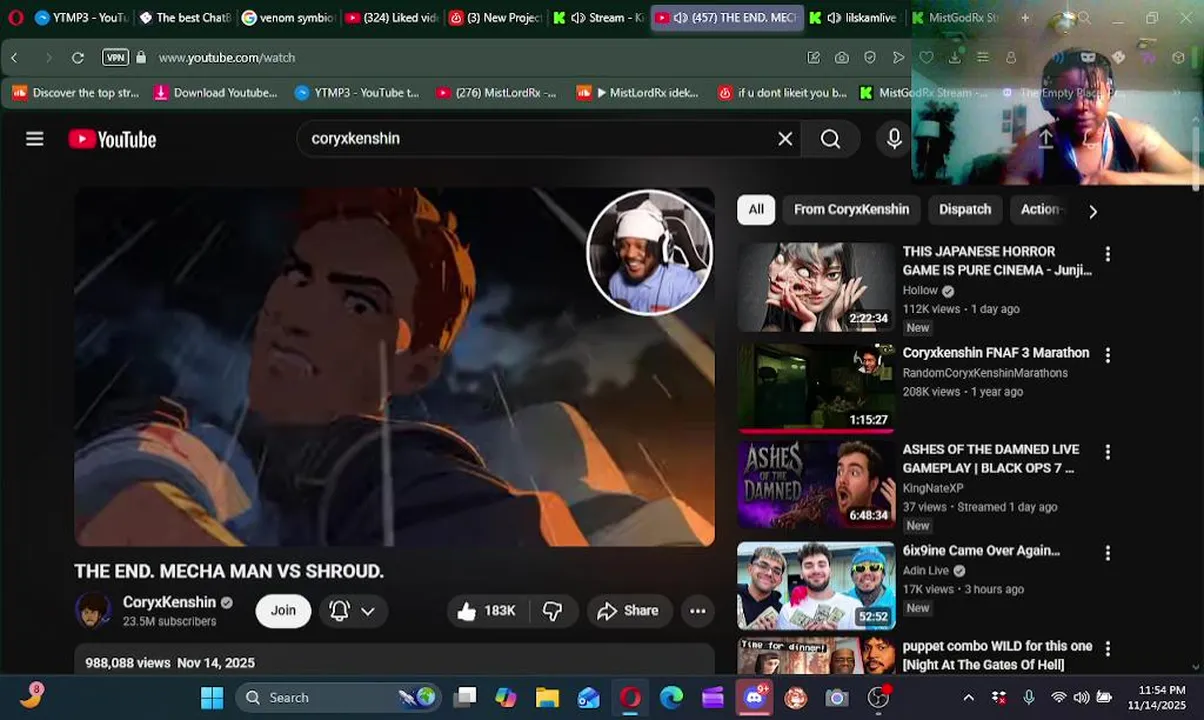This screenshot has width=1204, height=720.
Task: Open the Hollow channel name
Action: [x=920, y=291]
